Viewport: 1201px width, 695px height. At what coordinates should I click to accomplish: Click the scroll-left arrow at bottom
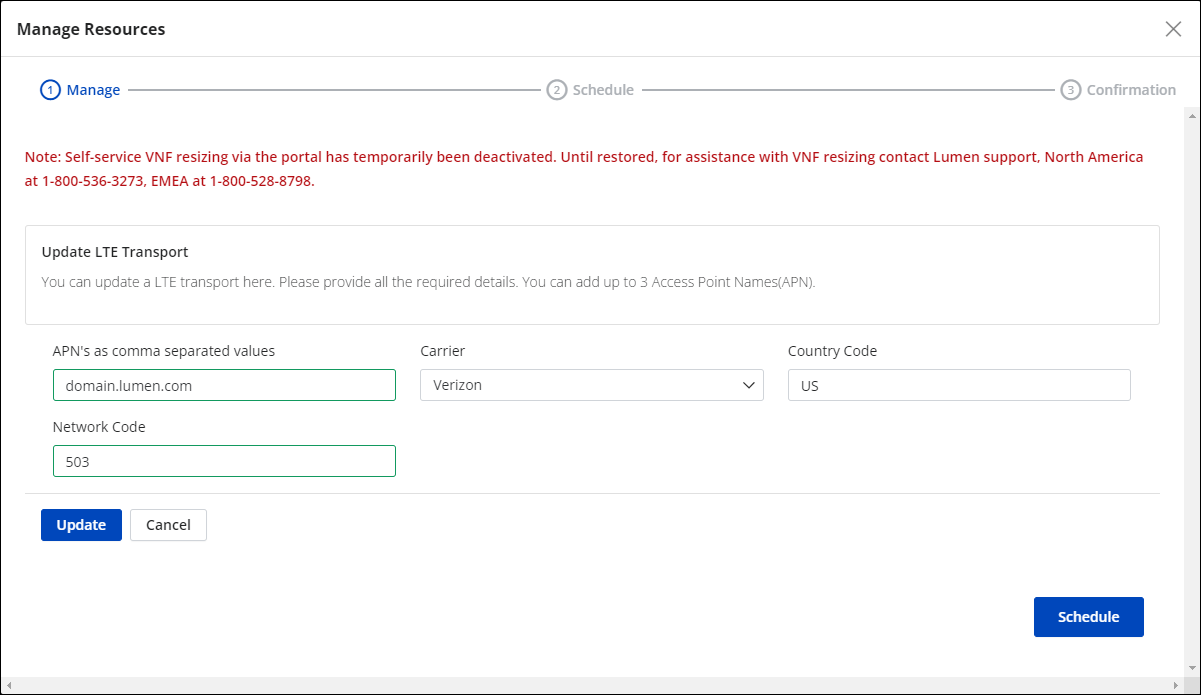[x=9, y=685]
